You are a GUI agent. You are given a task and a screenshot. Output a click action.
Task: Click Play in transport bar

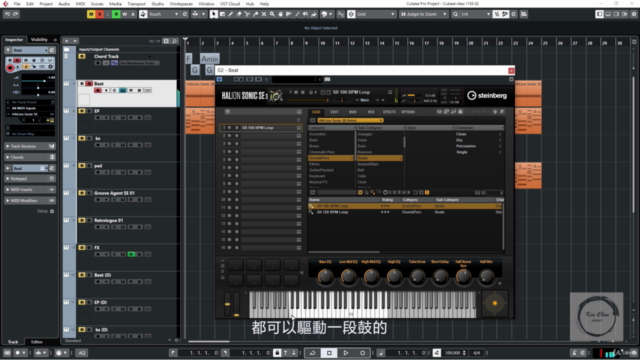(346, 353)
